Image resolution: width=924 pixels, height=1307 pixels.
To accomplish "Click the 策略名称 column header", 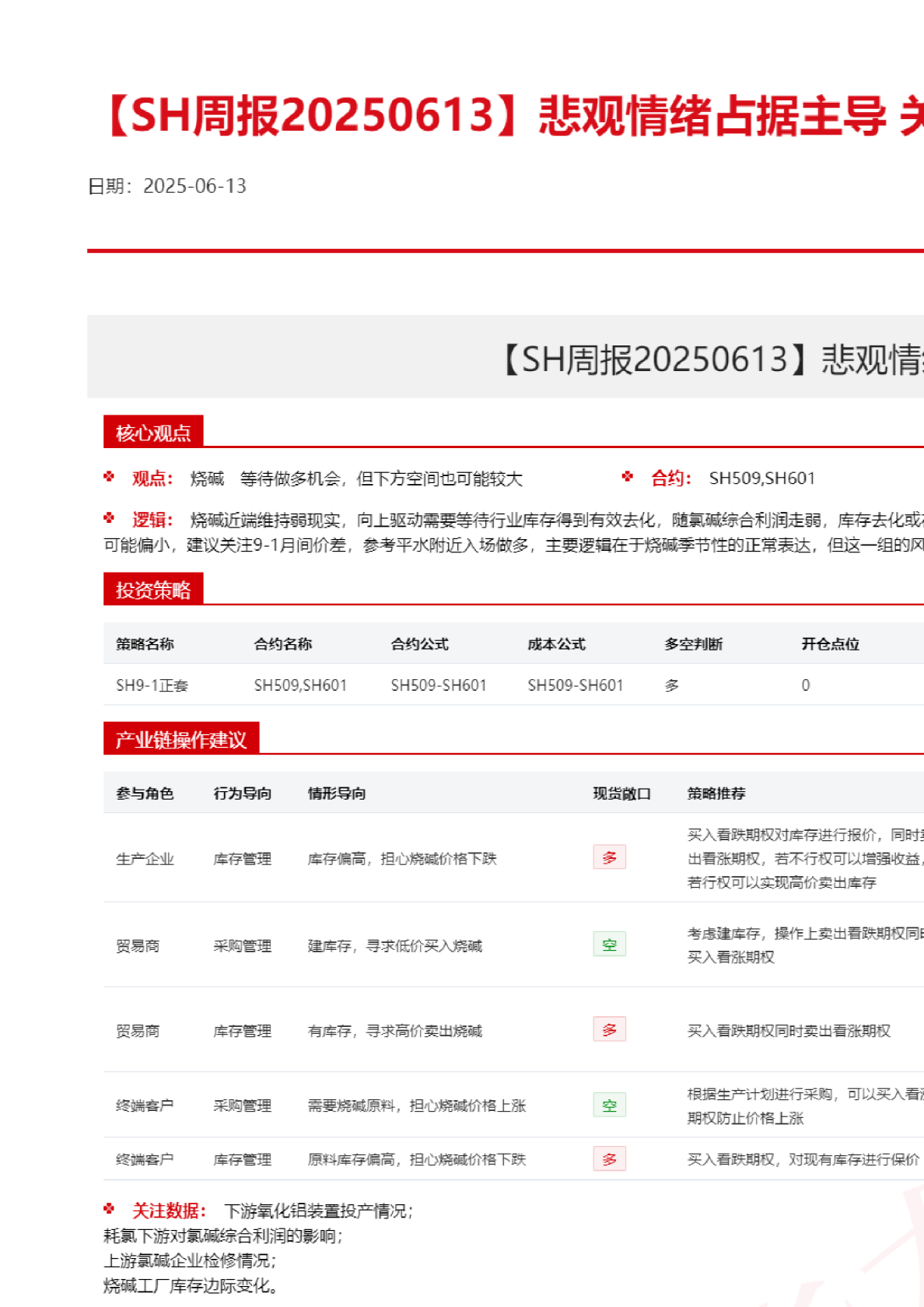I will (145, 644).
